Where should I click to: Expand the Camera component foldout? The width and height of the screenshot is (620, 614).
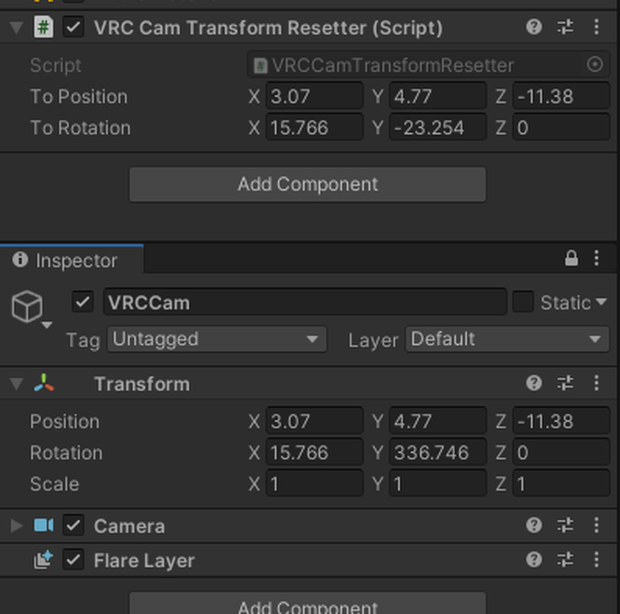pos(16,525)
